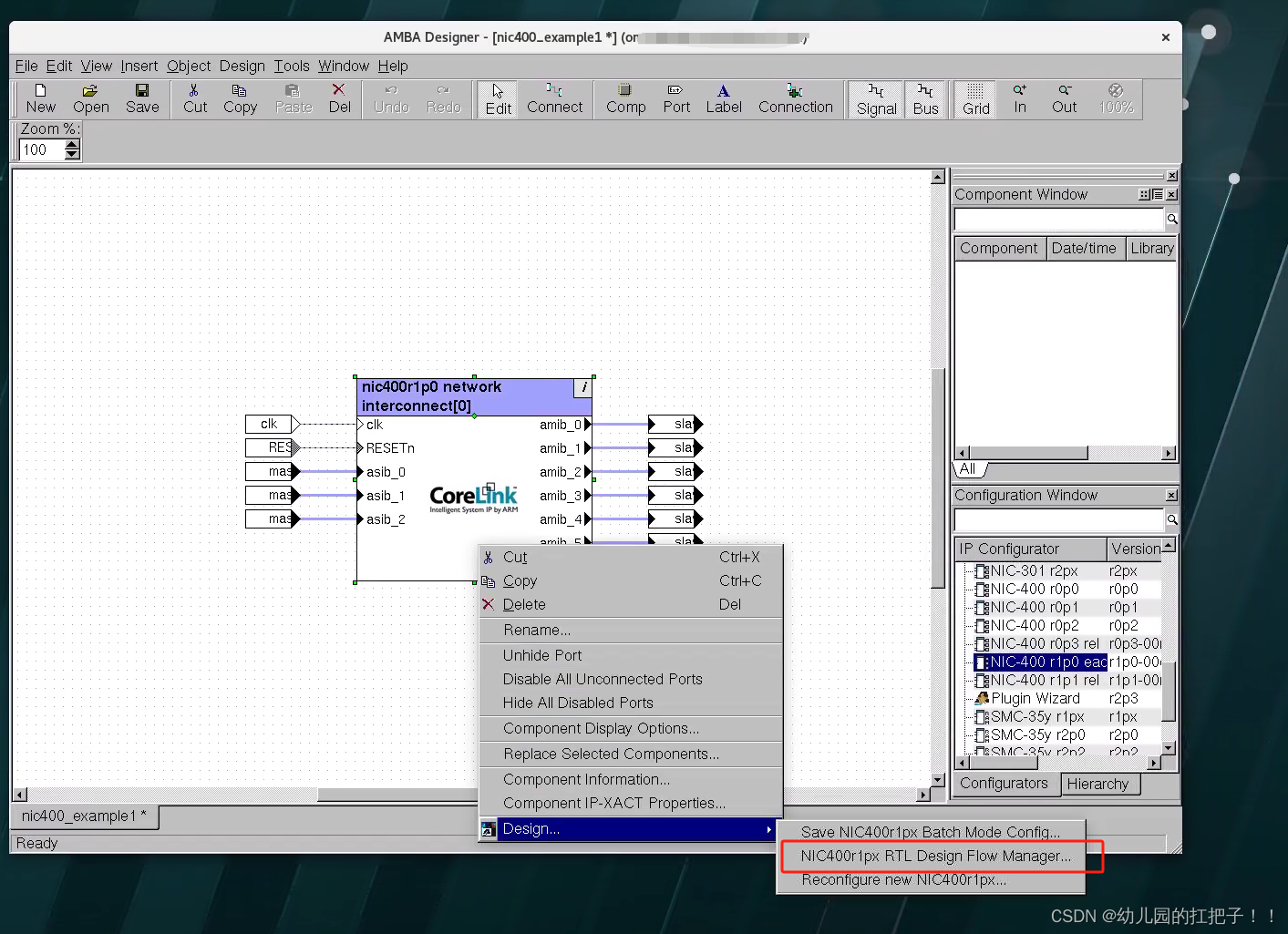Select the Connection tool
Screen dimensions: 1288x934
coord(795,98)
